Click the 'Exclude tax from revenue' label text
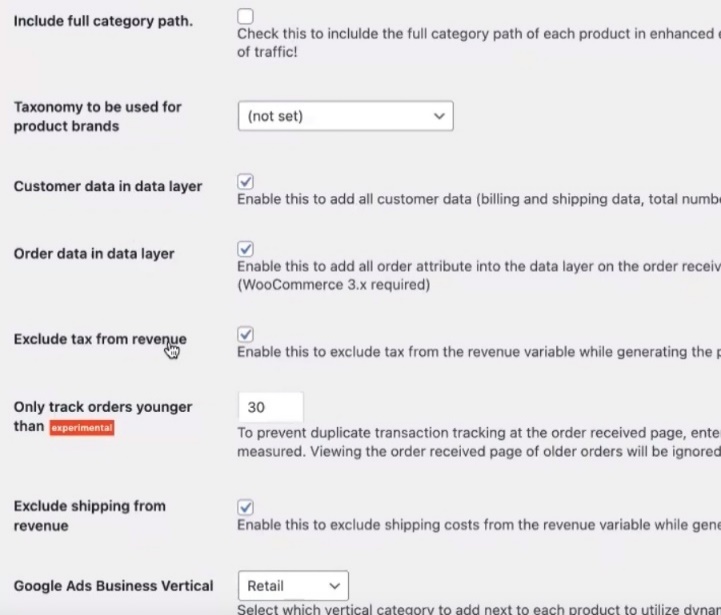This screenshot has width=721, height=615. coord(100,339)
